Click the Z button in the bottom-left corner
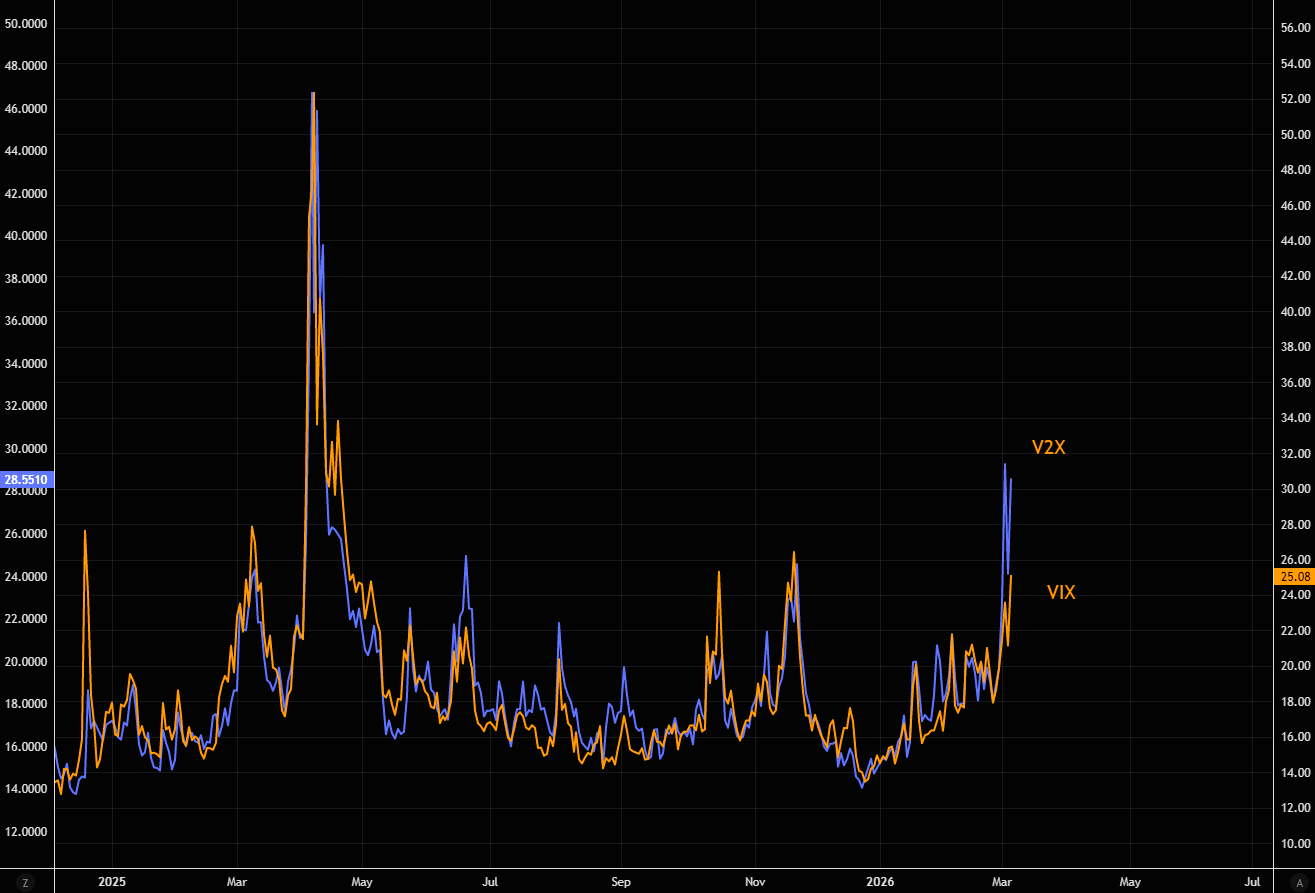The height and width of the screenshot is (893, 1315). 26,882
